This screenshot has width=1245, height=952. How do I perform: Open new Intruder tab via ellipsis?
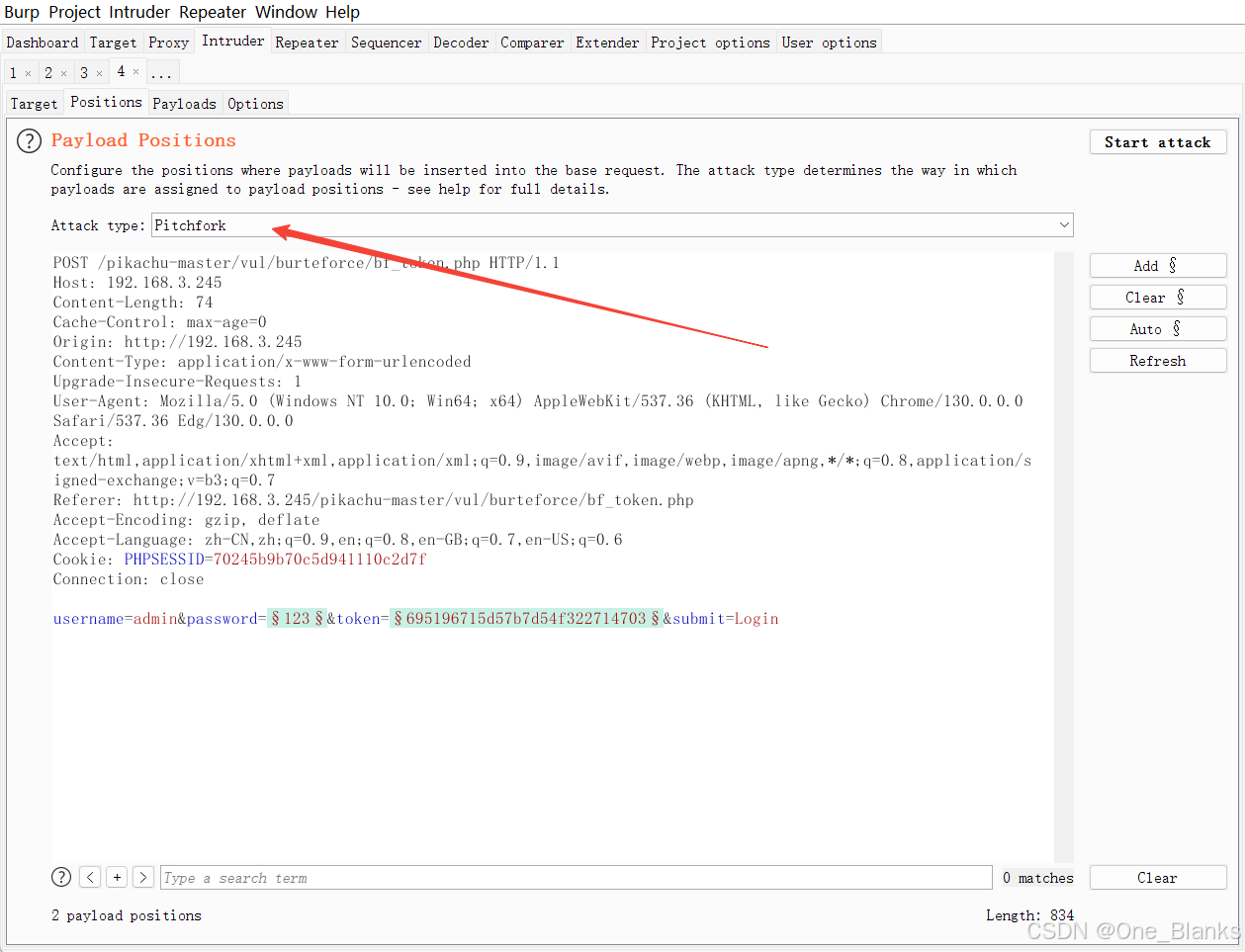(161, 73)
